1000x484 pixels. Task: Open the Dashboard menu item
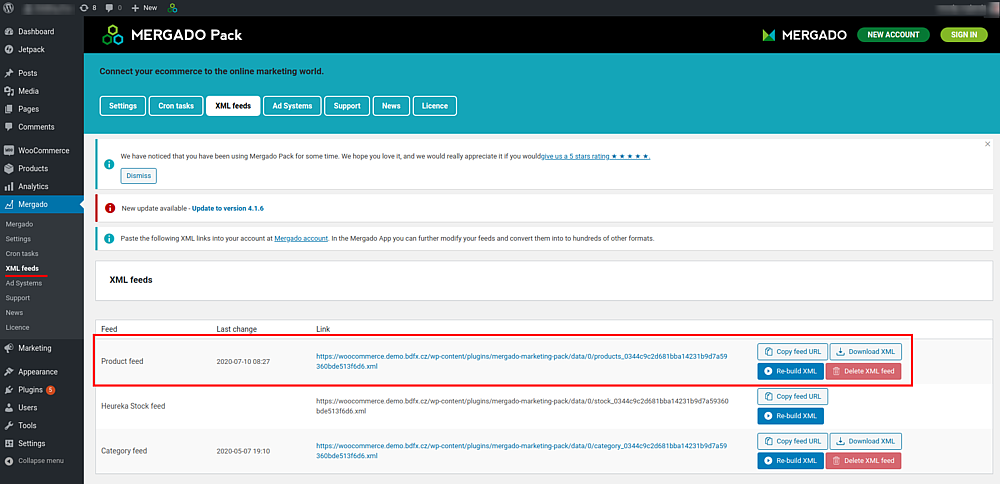41,31
